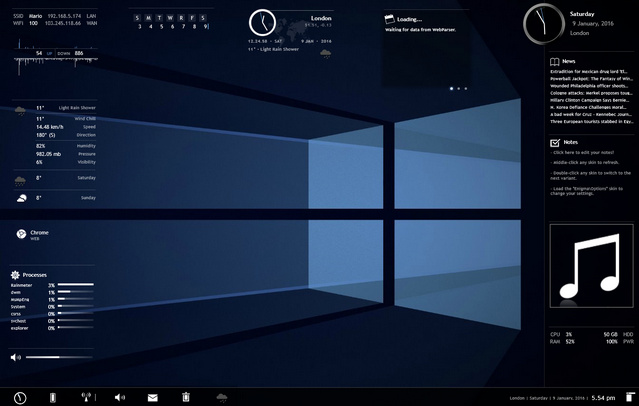Open the recycle bin trash icon

click(x=186, y=397)
